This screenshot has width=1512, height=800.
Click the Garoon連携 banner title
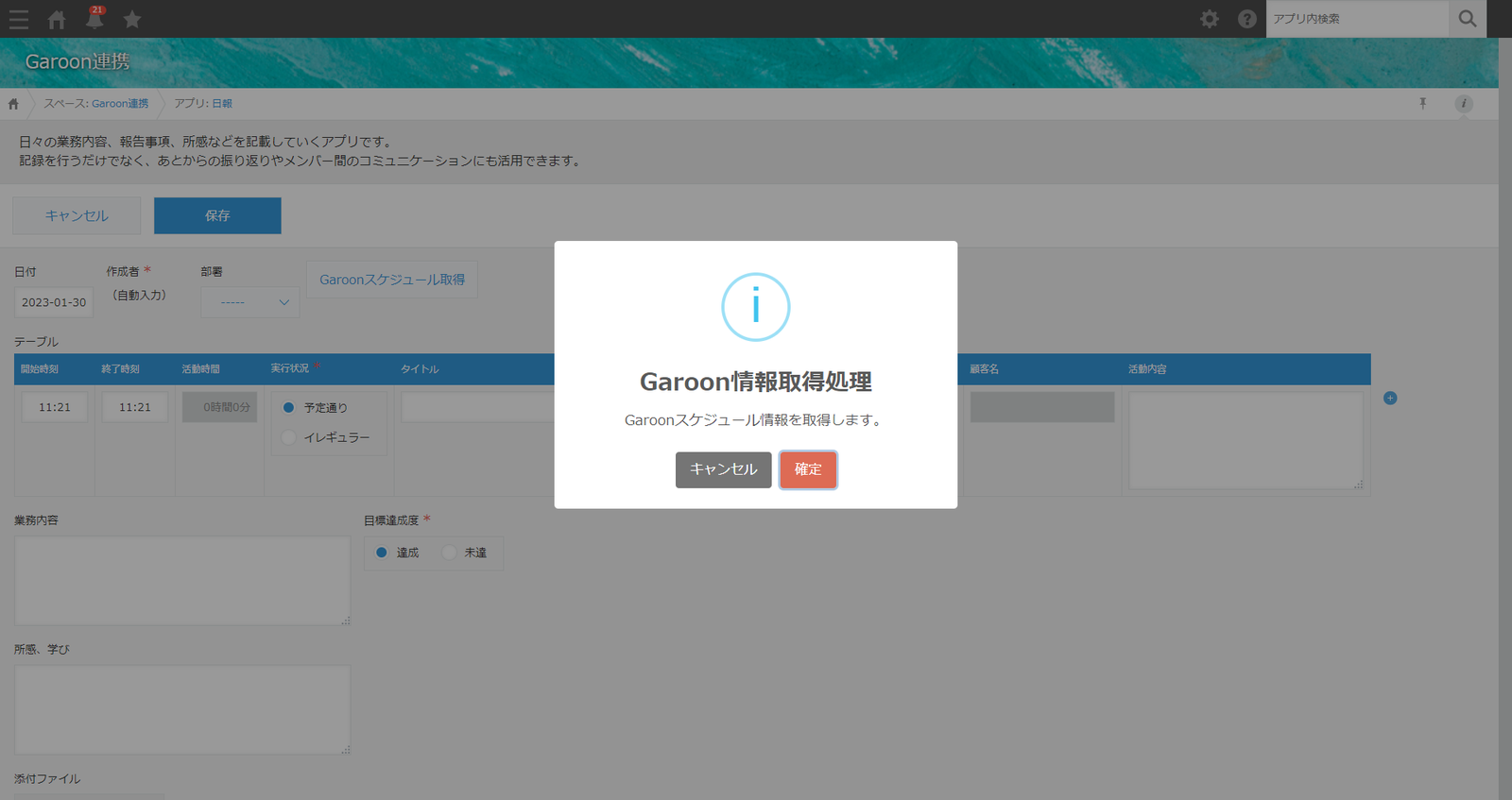[x=77, y=62]
